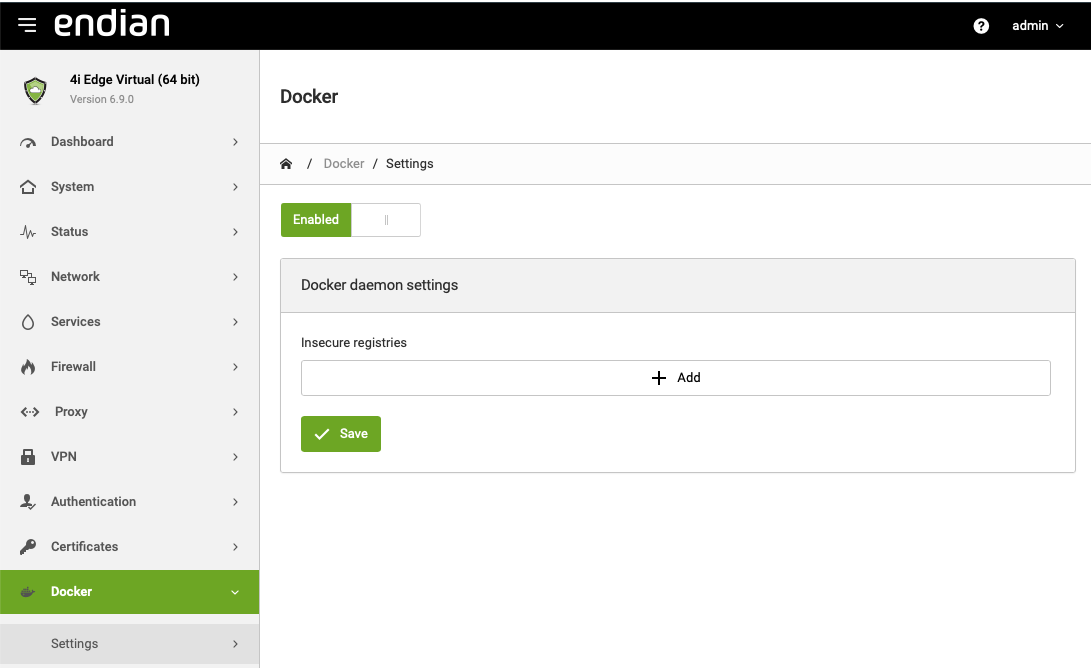
Task: Expand the Network menu chevron
Action: (235, 277)
